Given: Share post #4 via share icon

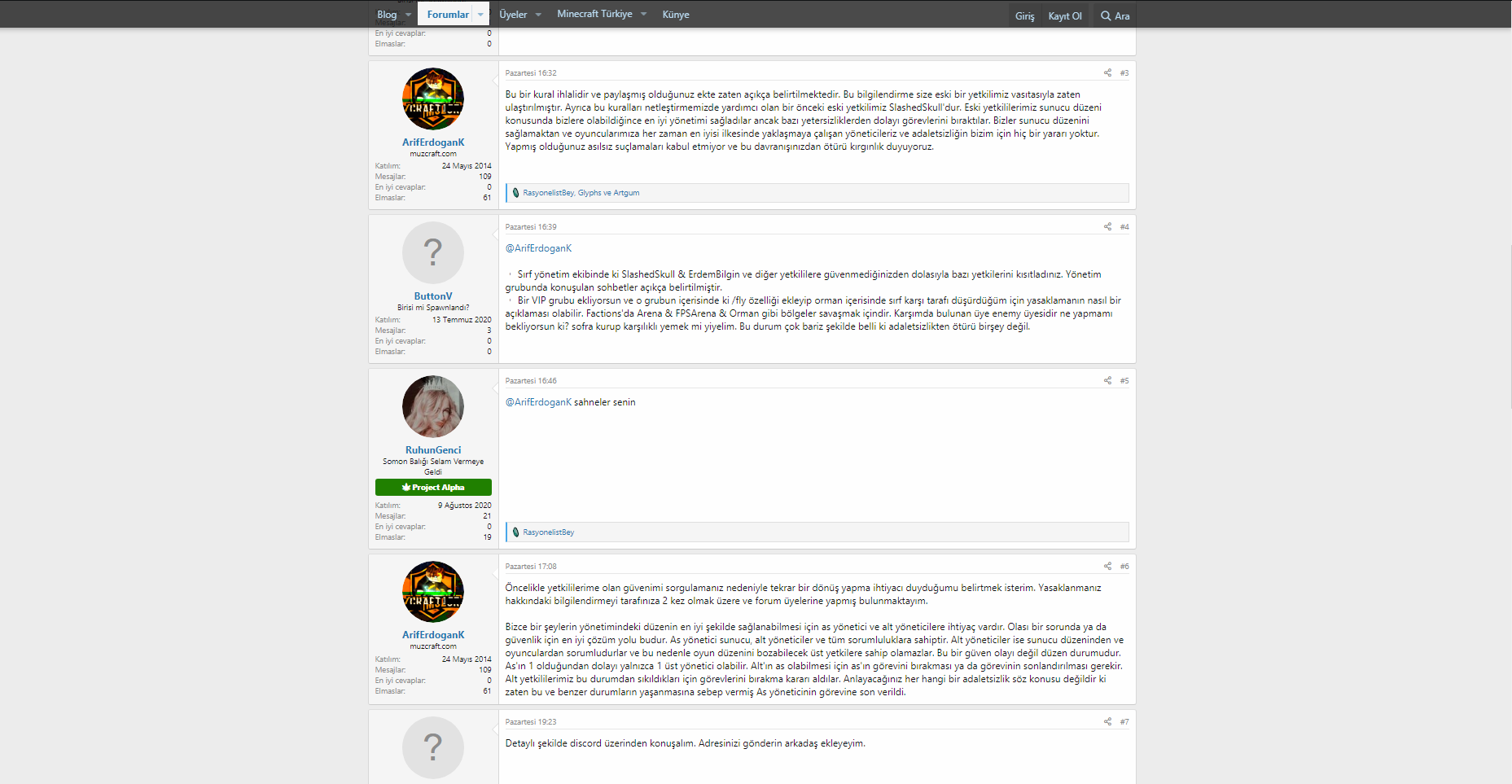Looking at the screenshot, I should click(1107, 226).
